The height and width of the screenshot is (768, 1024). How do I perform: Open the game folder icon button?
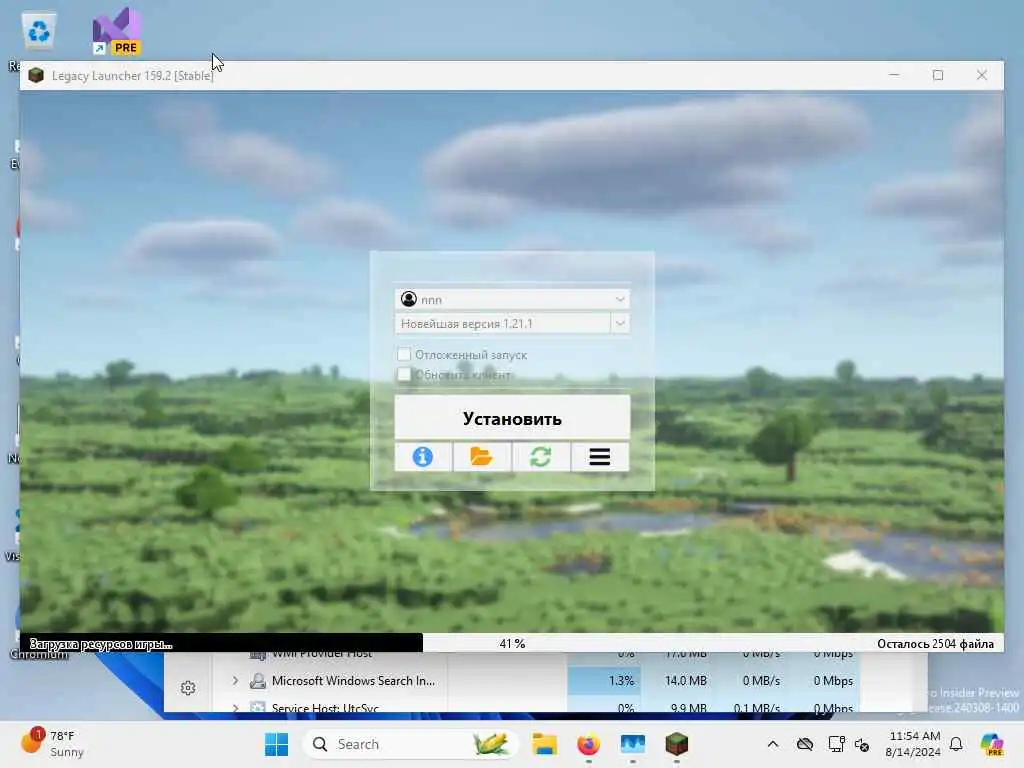(482, 456)
